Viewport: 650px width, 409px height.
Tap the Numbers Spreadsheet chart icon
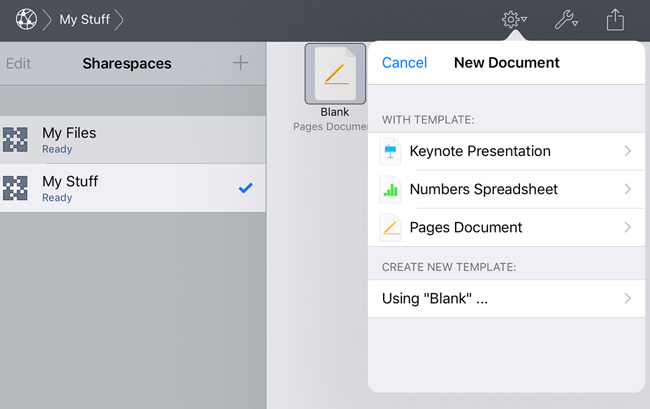(390, 189)
